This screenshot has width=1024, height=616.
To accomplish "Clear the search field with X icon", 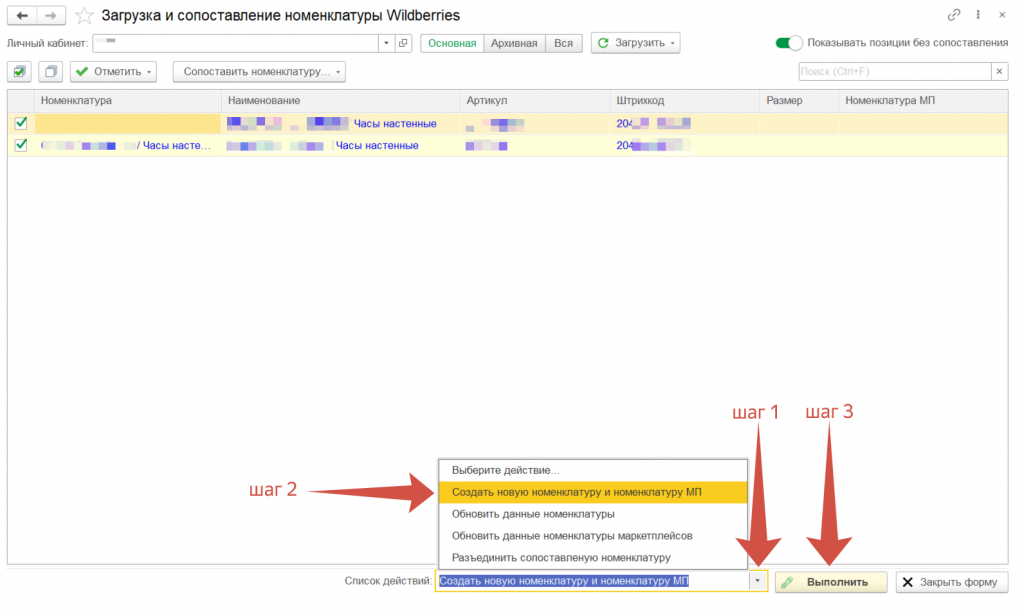I will tap(998, 72).
